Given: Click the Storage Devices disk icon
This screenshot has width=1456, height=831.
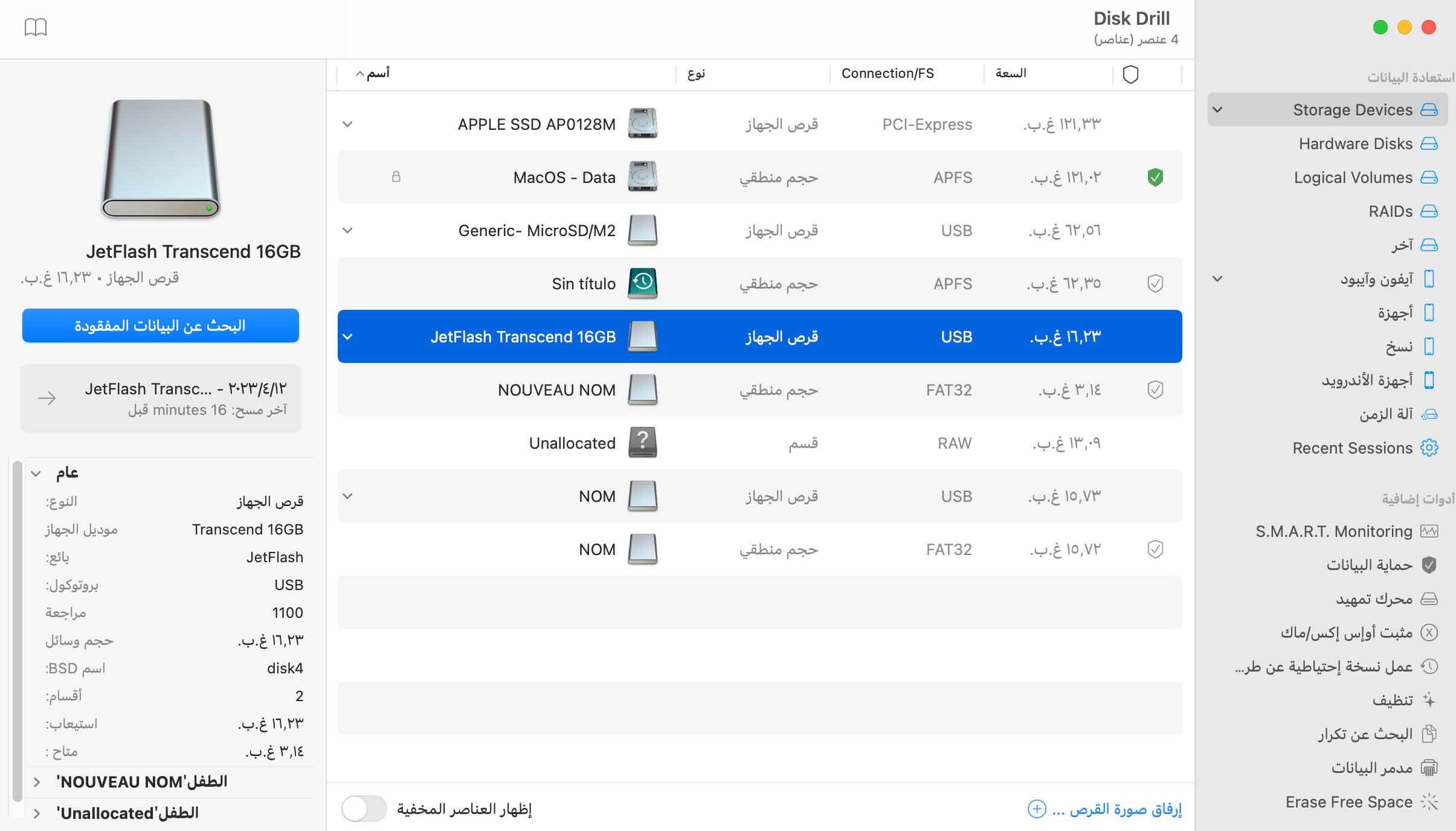Looking at the screenshot, I should tap(1429, 109).
